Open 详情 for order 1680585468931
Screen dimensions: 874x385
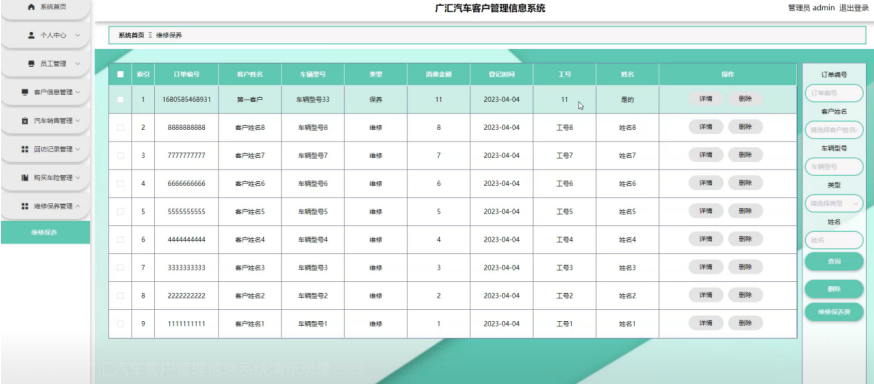706,99
